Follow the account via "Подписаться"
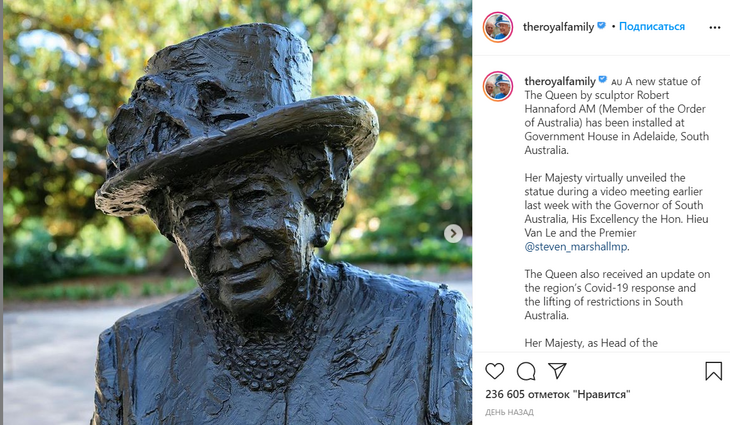The height and width of the screenshot is (425, 730). click(x=652, y=27)
